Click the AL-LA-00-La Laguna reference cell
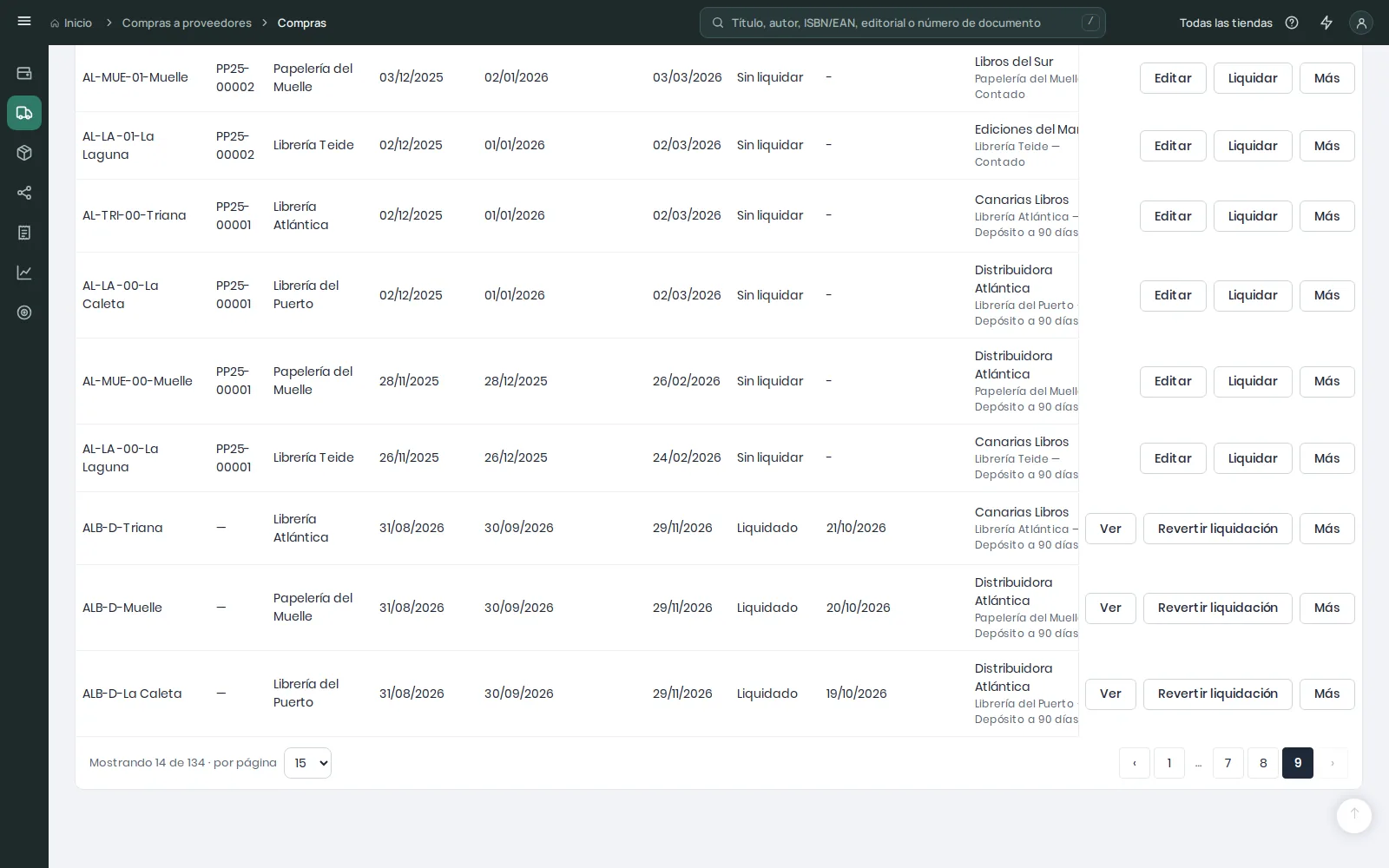The height and width of the screenshot is (868, 1389). click(x=121, y=457)
